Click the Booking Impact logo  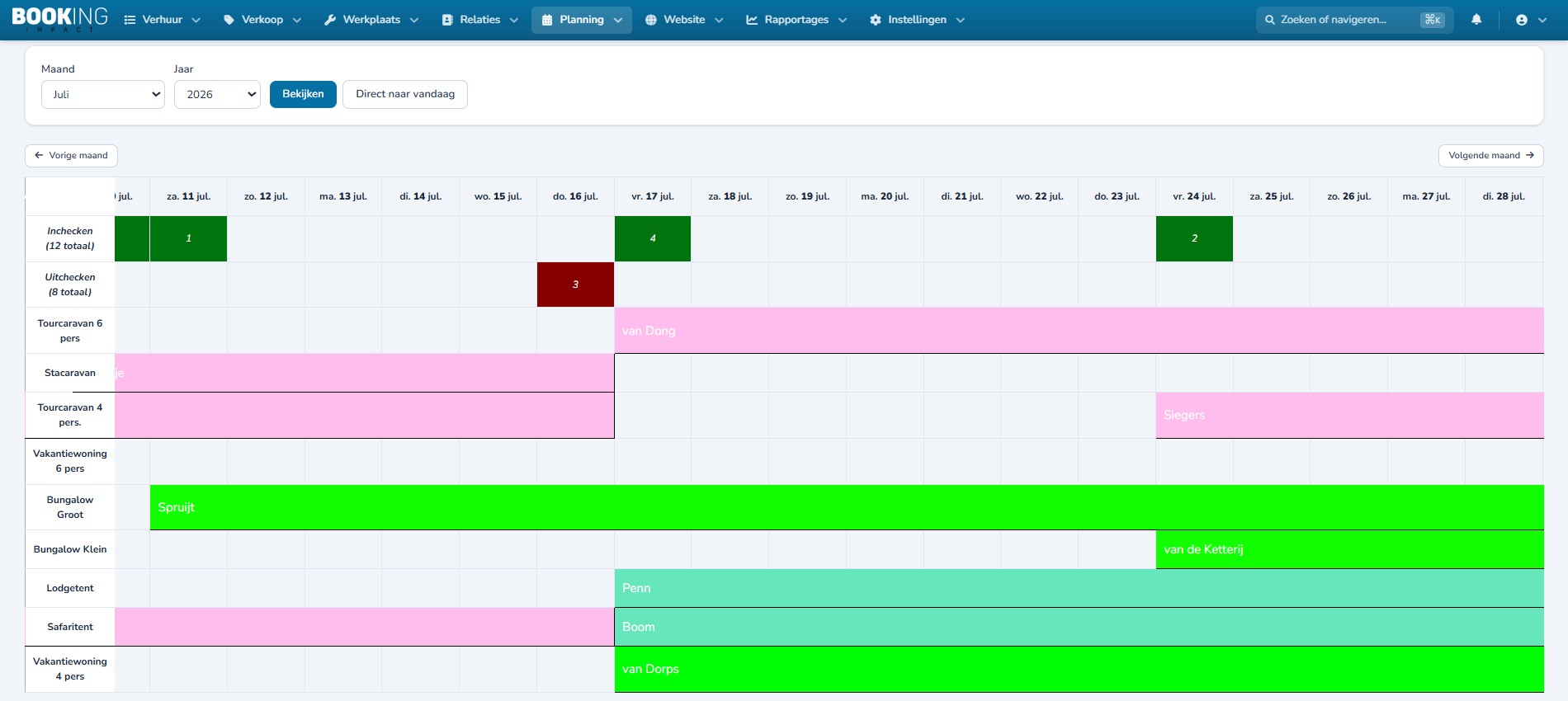pos(59,19)
